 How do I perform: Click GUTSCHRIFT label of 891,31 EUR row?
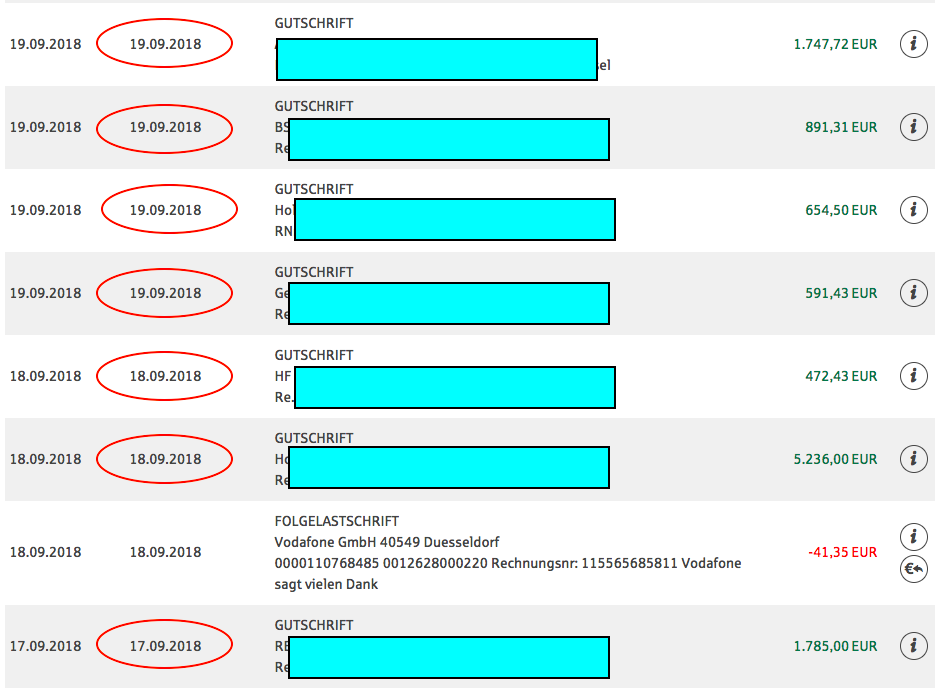(313, 106)
